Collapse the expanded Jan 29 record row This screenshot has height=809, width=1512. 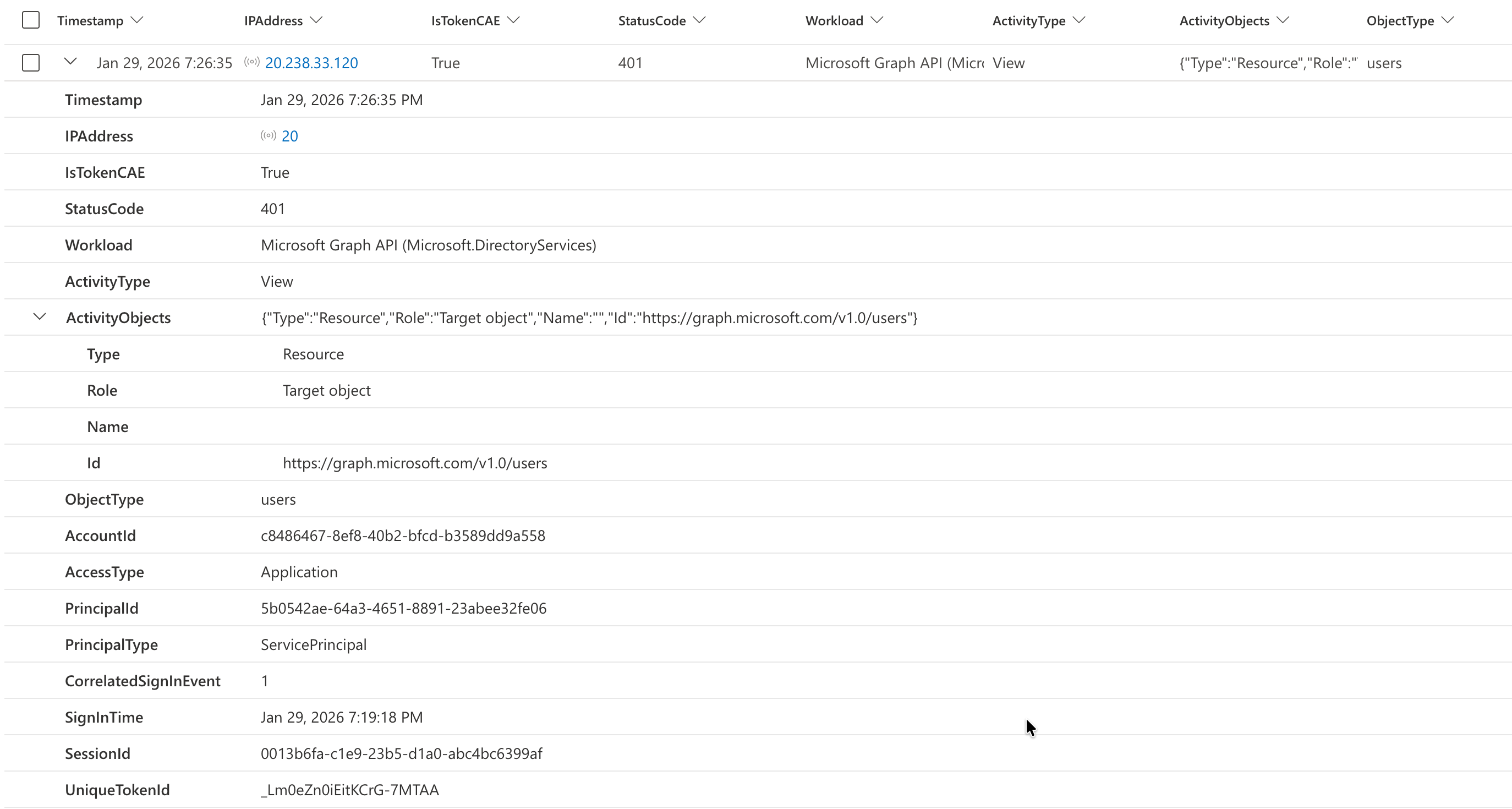pos(70,62)
